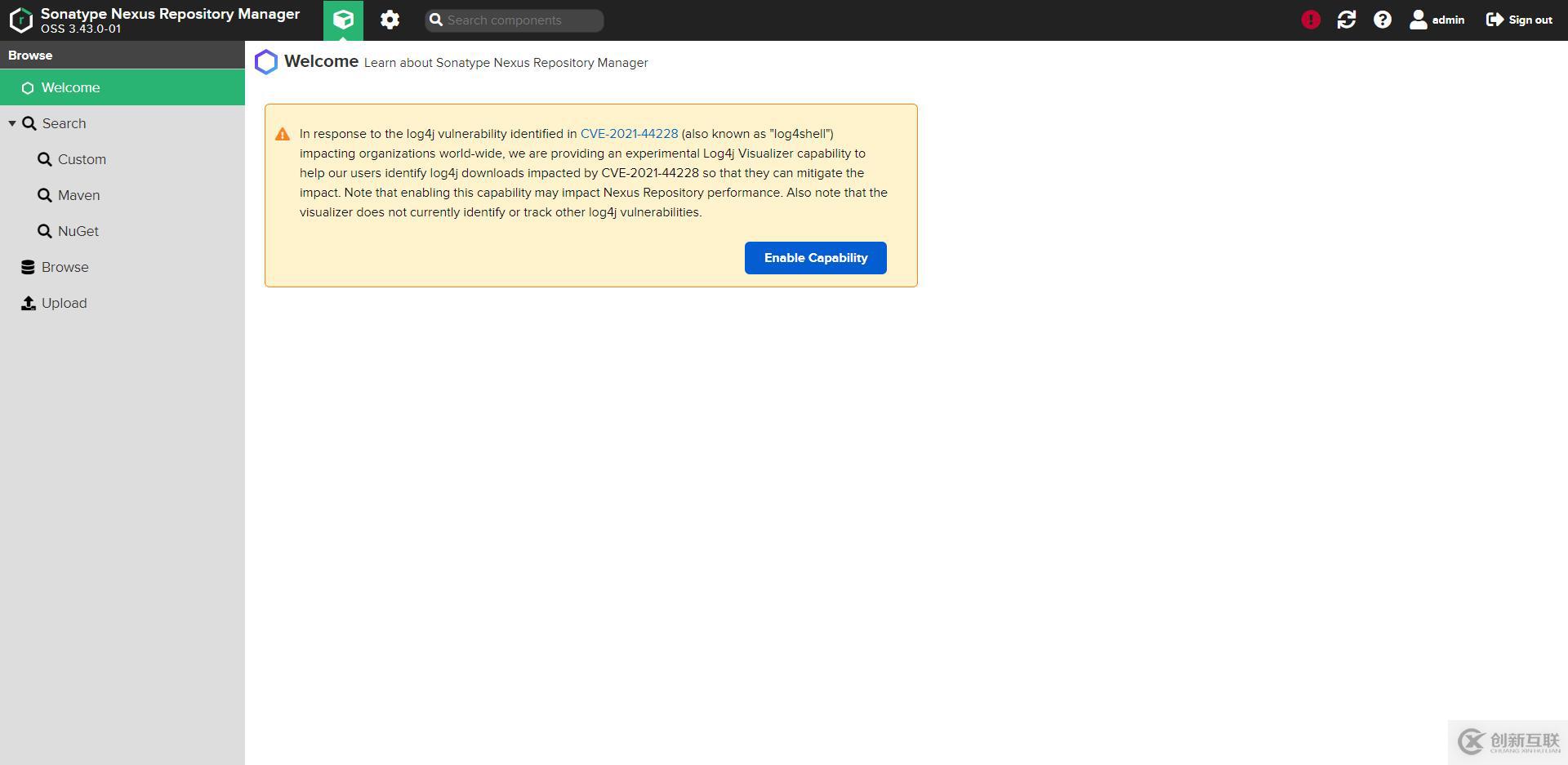The width and height of the screenshot is (1568, 765).
Task: Click the Welcome page hexagon icon
Action: (x=266, y=62)
